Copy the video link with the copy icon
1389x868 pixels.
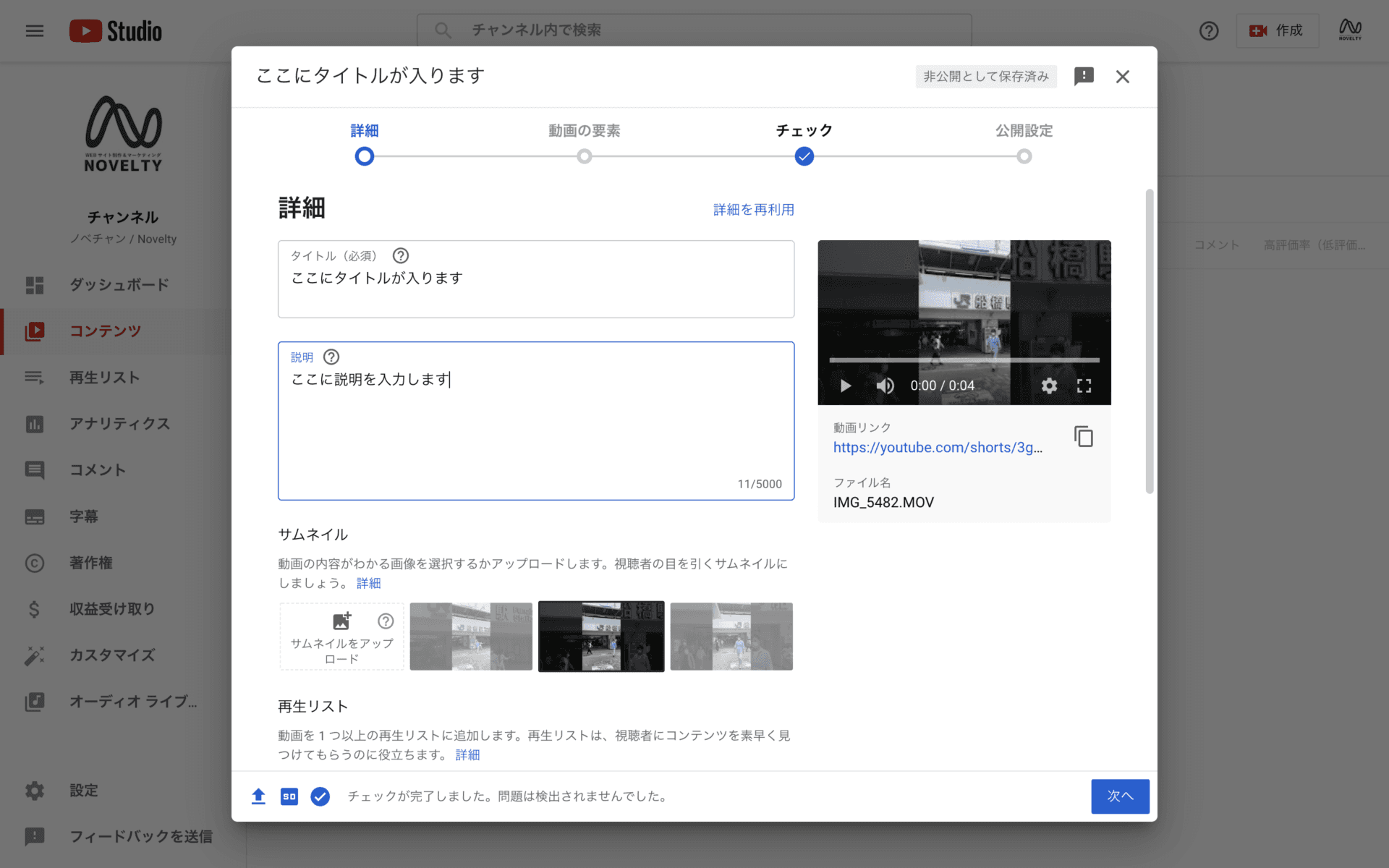(1083, 437)
